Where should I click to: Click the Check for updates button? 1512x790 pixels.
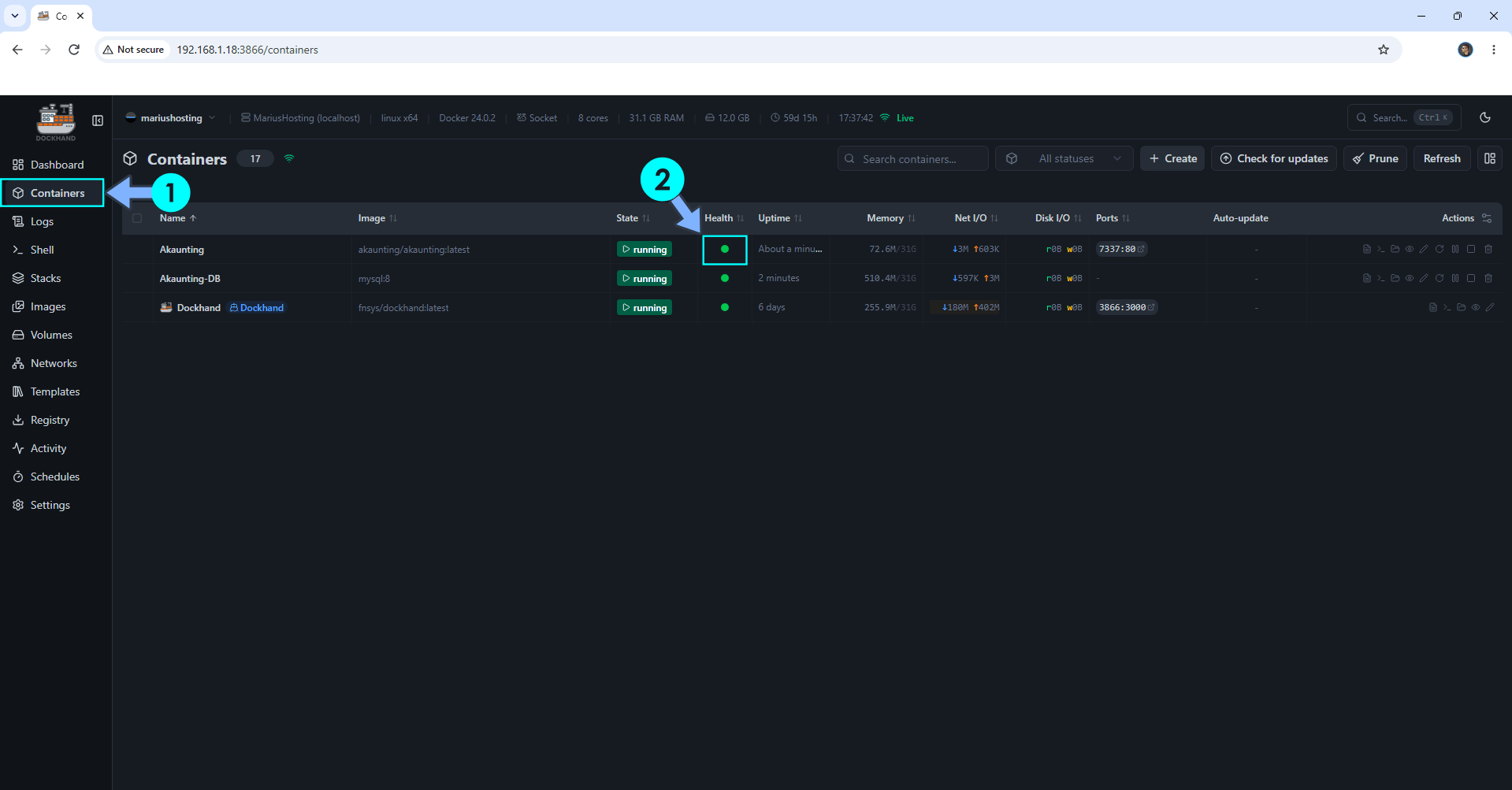point(1274,158)
